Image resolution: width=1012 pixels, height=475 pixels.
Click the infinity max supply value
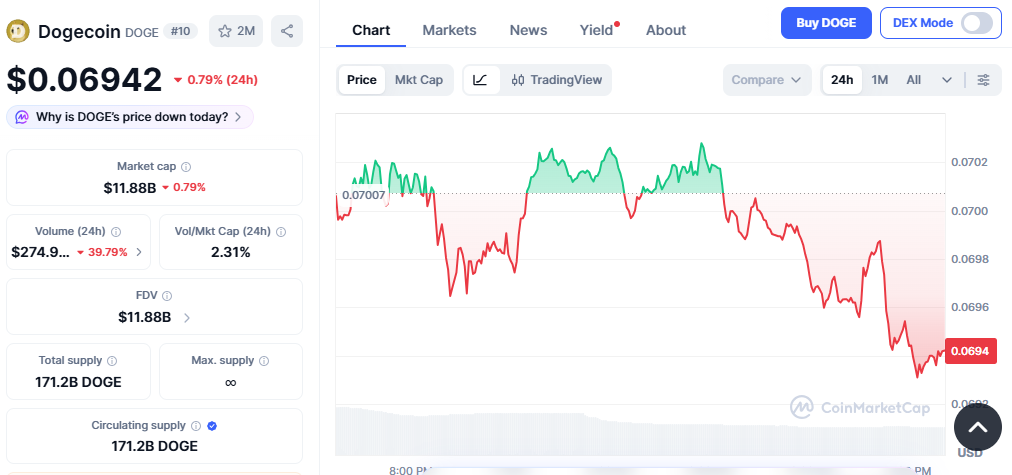tap(230, 383)
